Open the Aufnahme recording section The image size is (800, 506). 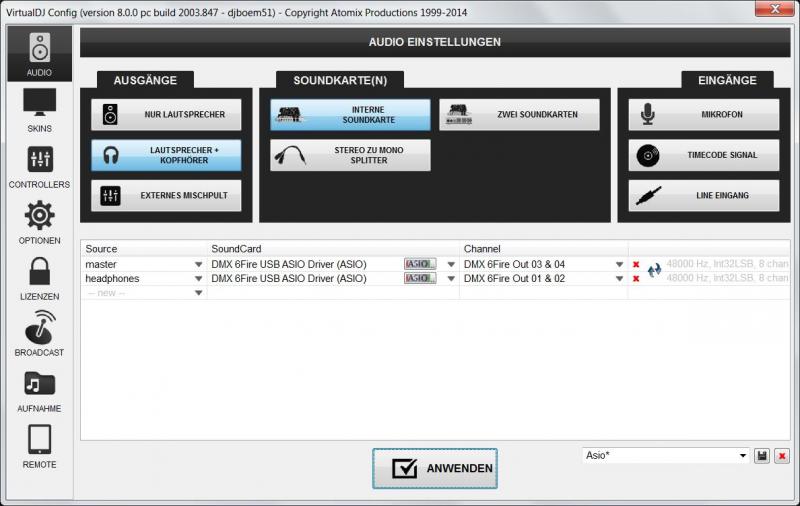[39, 391]
